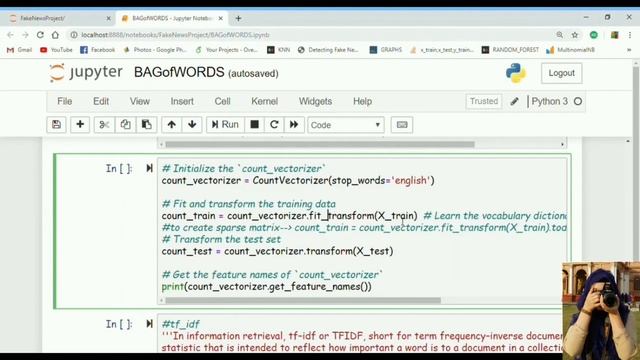The height and width of the screenshot is (360, 640).
Task: Go to browser home page
Action: pyautogui.click(x=55, y=35)
